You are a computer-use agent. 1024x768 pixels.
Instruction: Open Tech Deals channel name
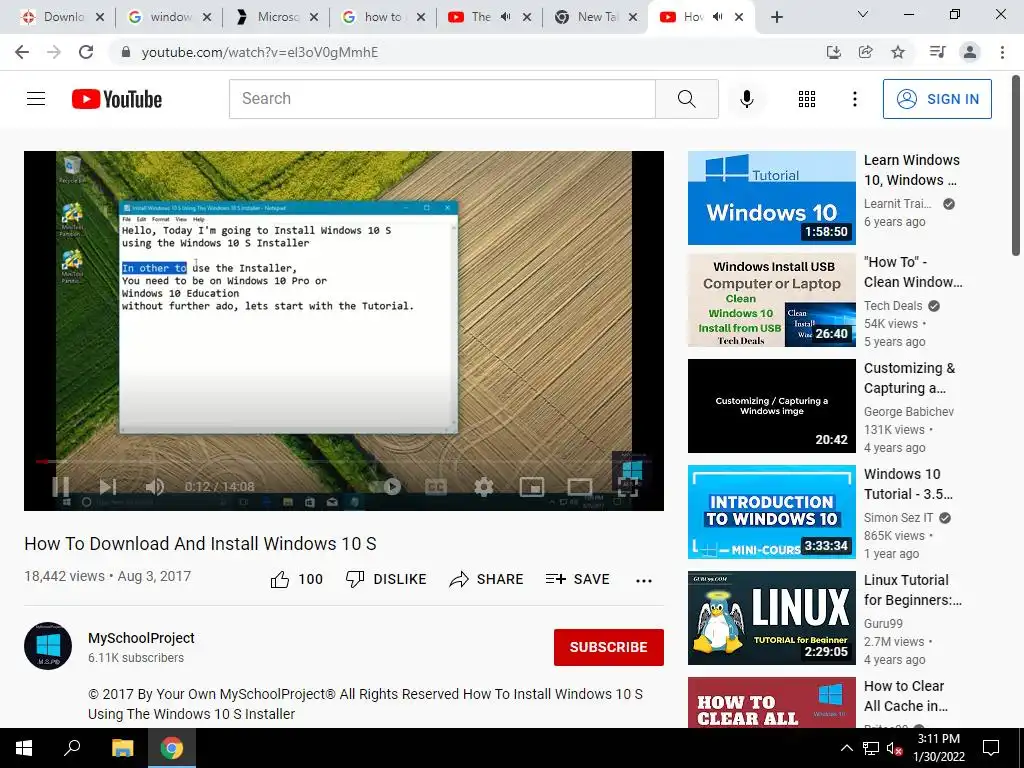pos(893,306)
